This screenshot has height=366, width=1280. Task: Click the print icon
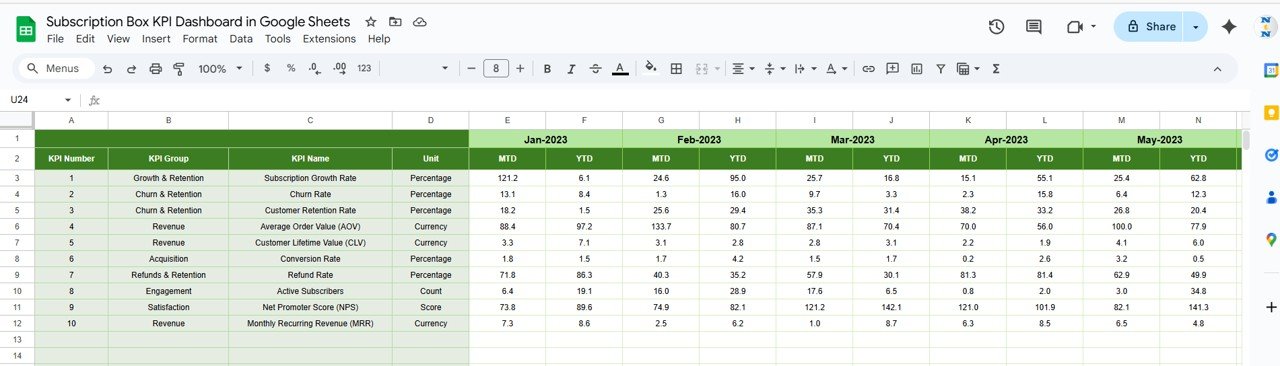155,68
